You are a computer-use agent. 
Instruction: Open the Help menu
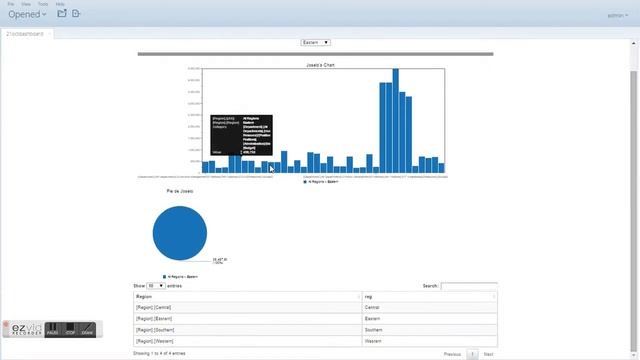[60, 4]
